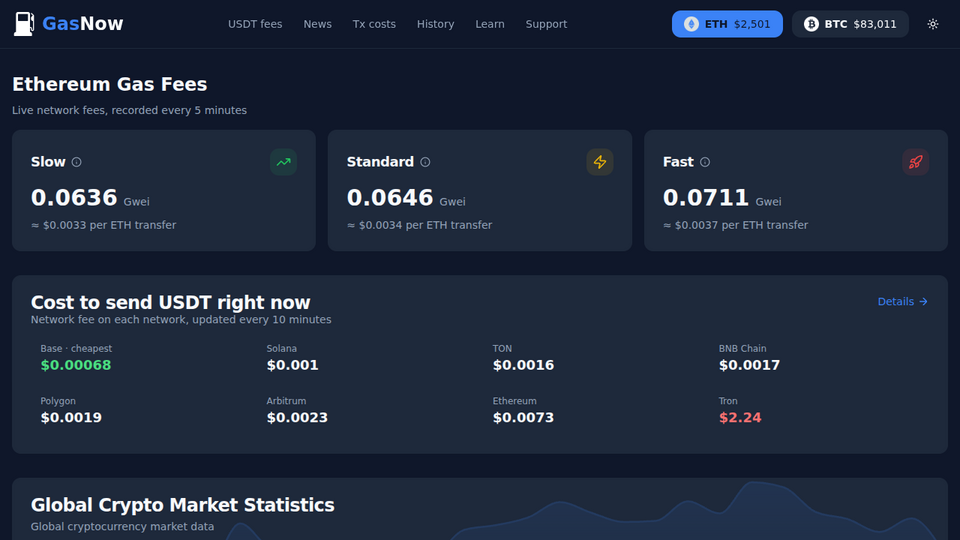This screenshot has width=960, height=540.
Task: Click the Global Crypto Market Statistics heading
Action: 182,505
